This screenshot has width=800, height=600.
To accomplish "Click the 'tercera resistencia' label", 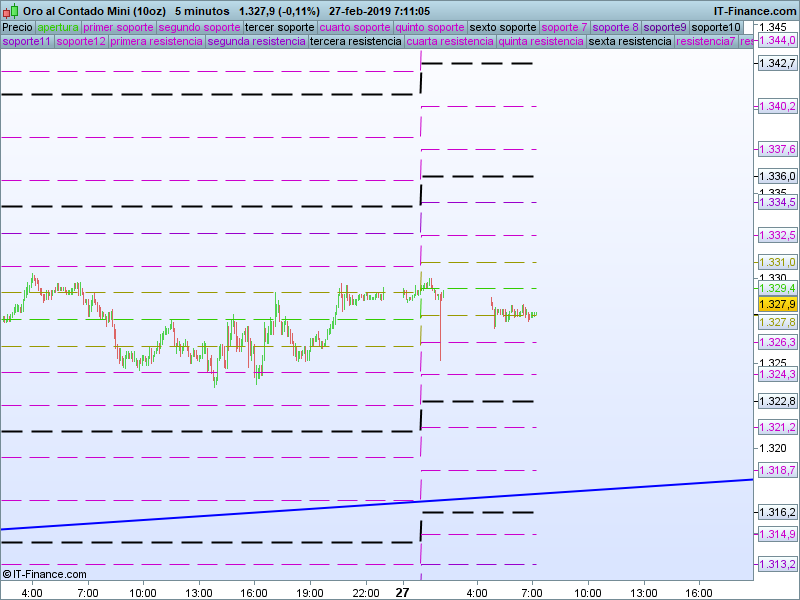I will pos(357,42).
